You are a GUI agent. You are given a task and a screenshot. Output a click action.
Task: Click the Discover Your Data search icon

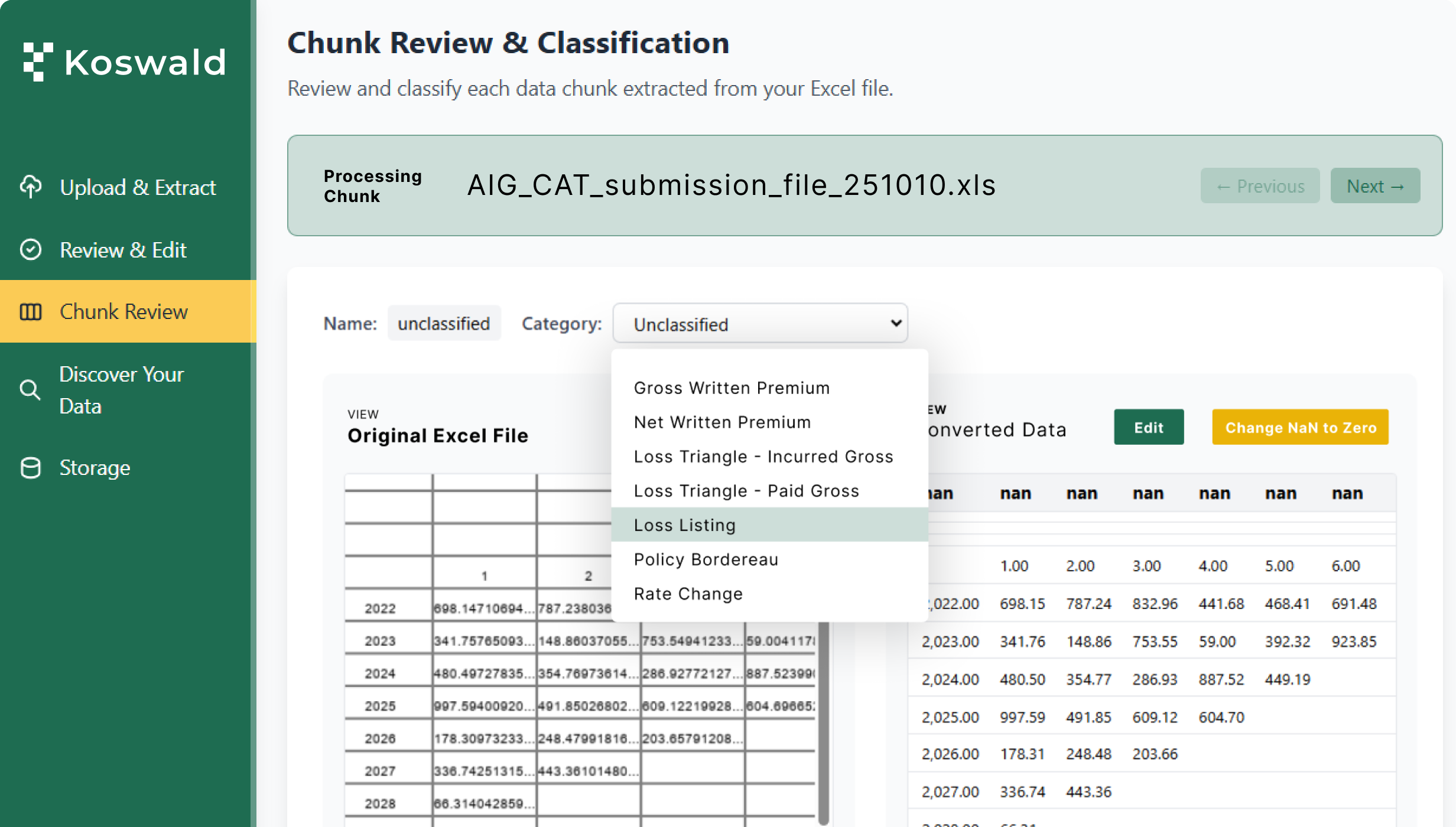click(x=30, y=390)
